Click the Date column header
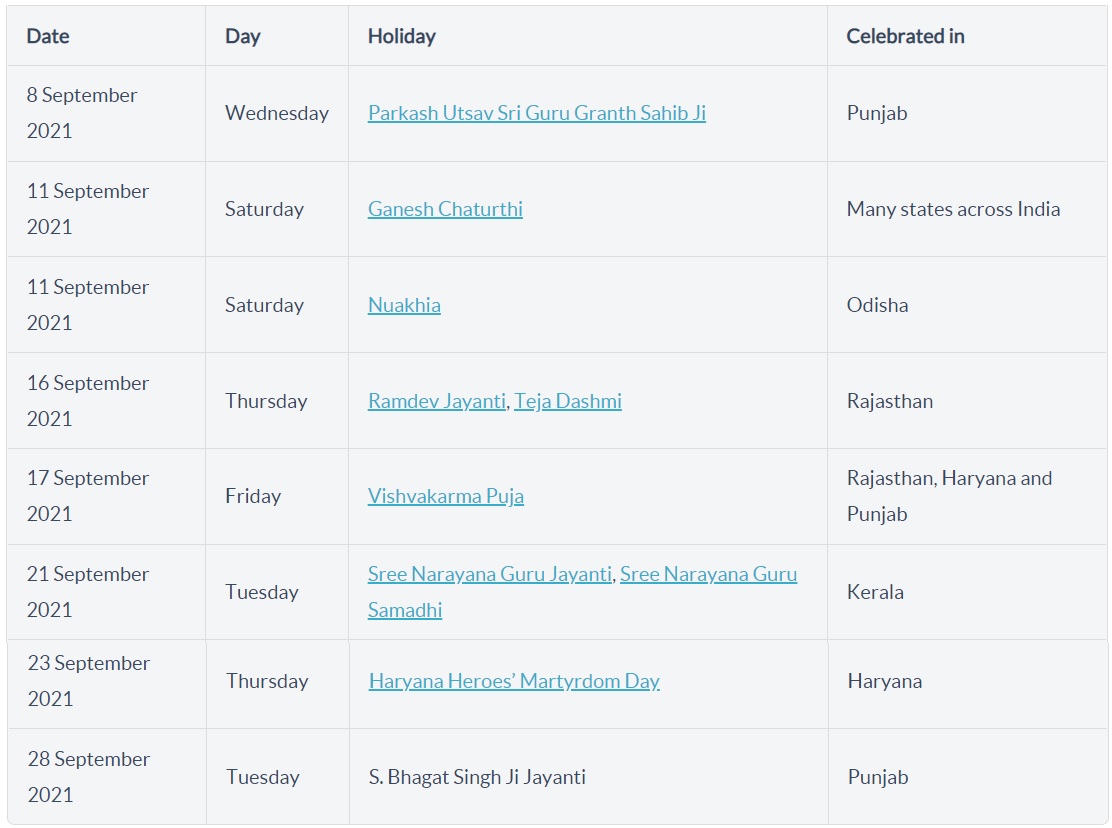1112x828 pixels. point(48,36)
